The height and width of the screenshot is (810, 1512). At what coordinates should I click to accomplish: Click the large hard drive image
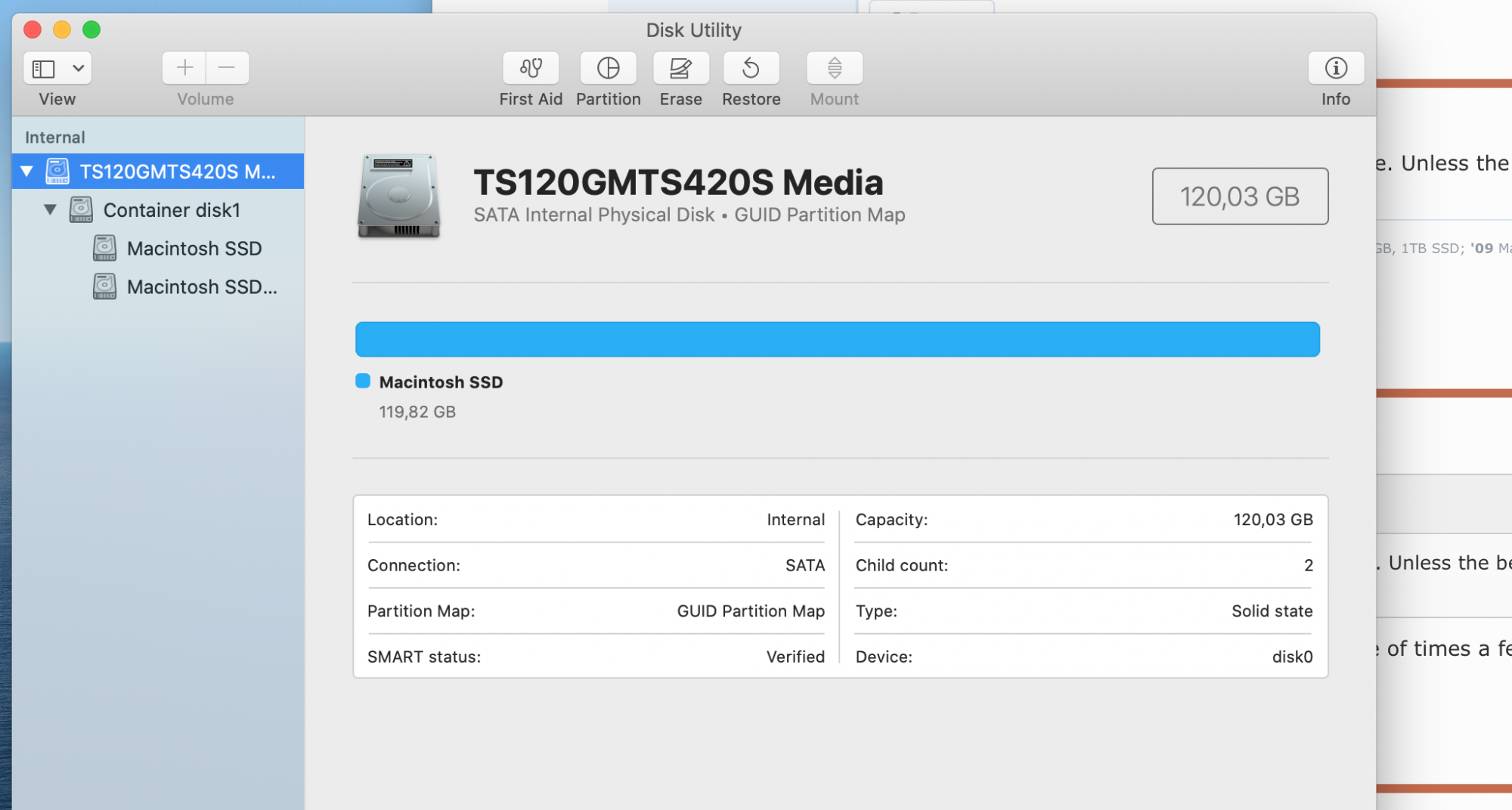[398, 196]
